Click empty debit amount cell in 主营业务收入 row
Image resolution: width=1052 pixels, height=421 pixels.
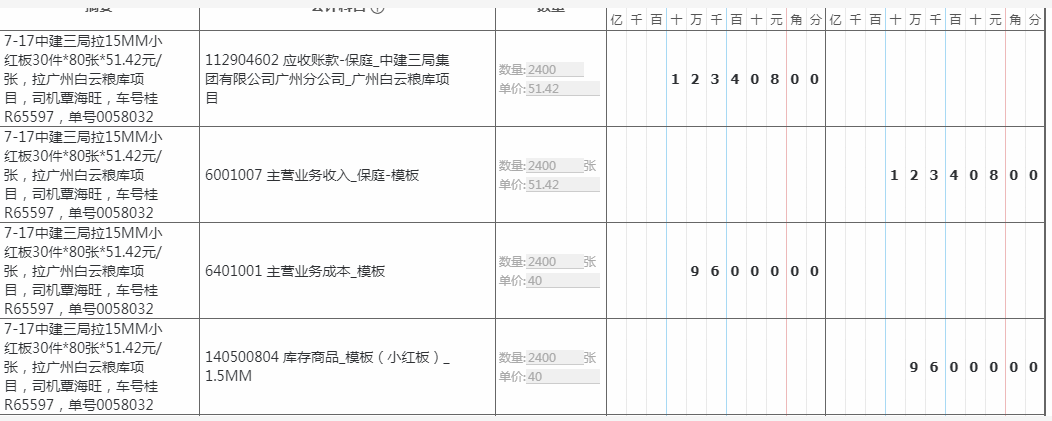coord(716,175)
